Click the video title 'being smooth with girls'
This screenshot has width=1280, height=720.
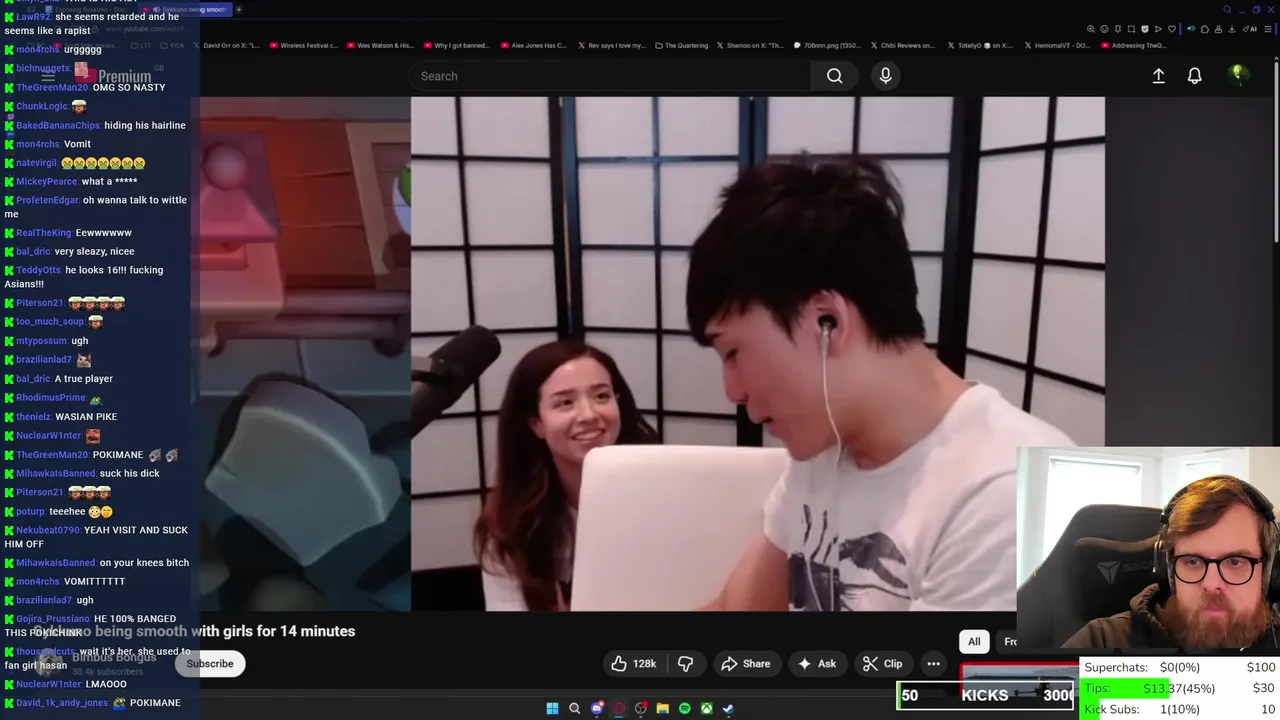tap(195, 631)
